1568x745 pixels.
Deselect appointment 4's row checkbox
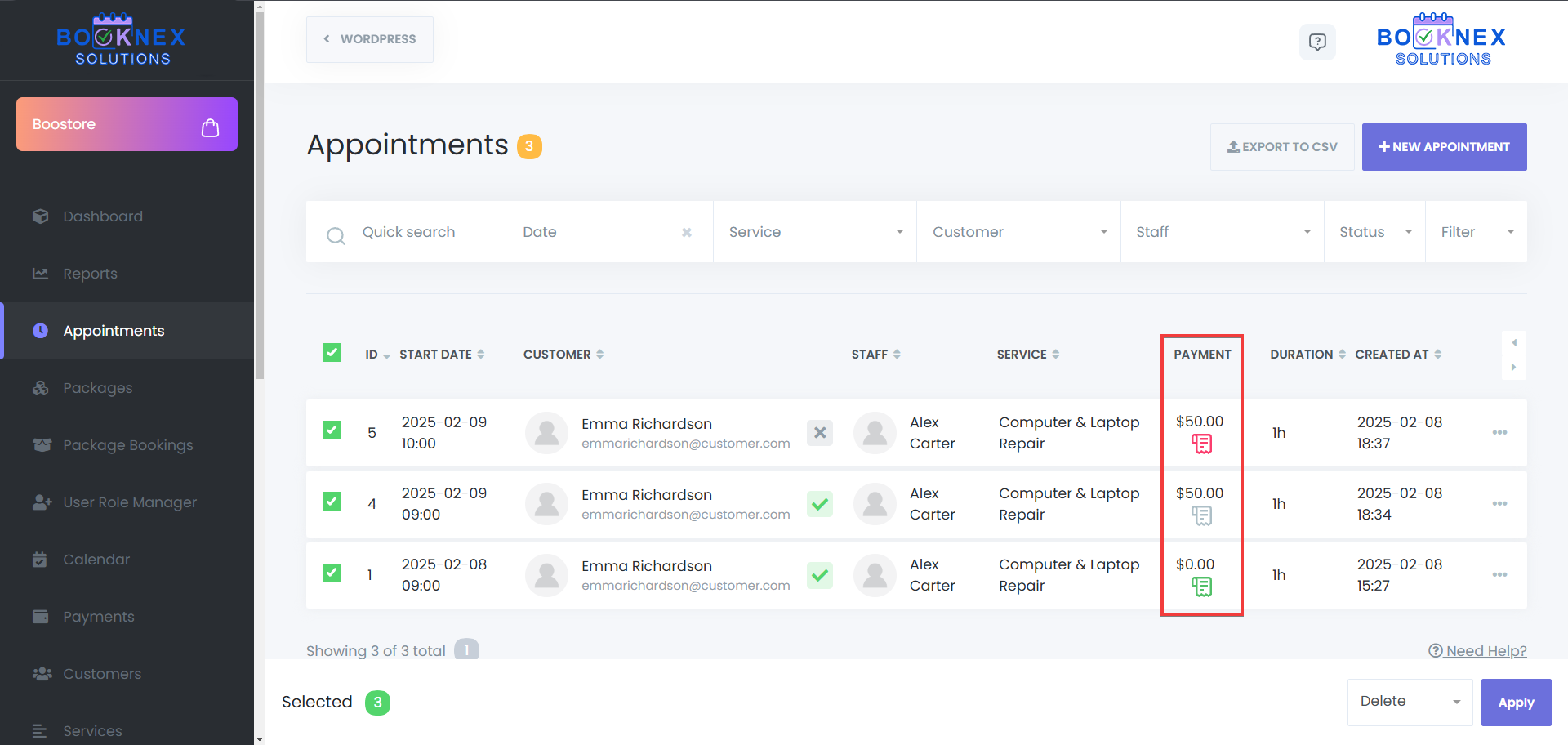[x=332, y=502]
